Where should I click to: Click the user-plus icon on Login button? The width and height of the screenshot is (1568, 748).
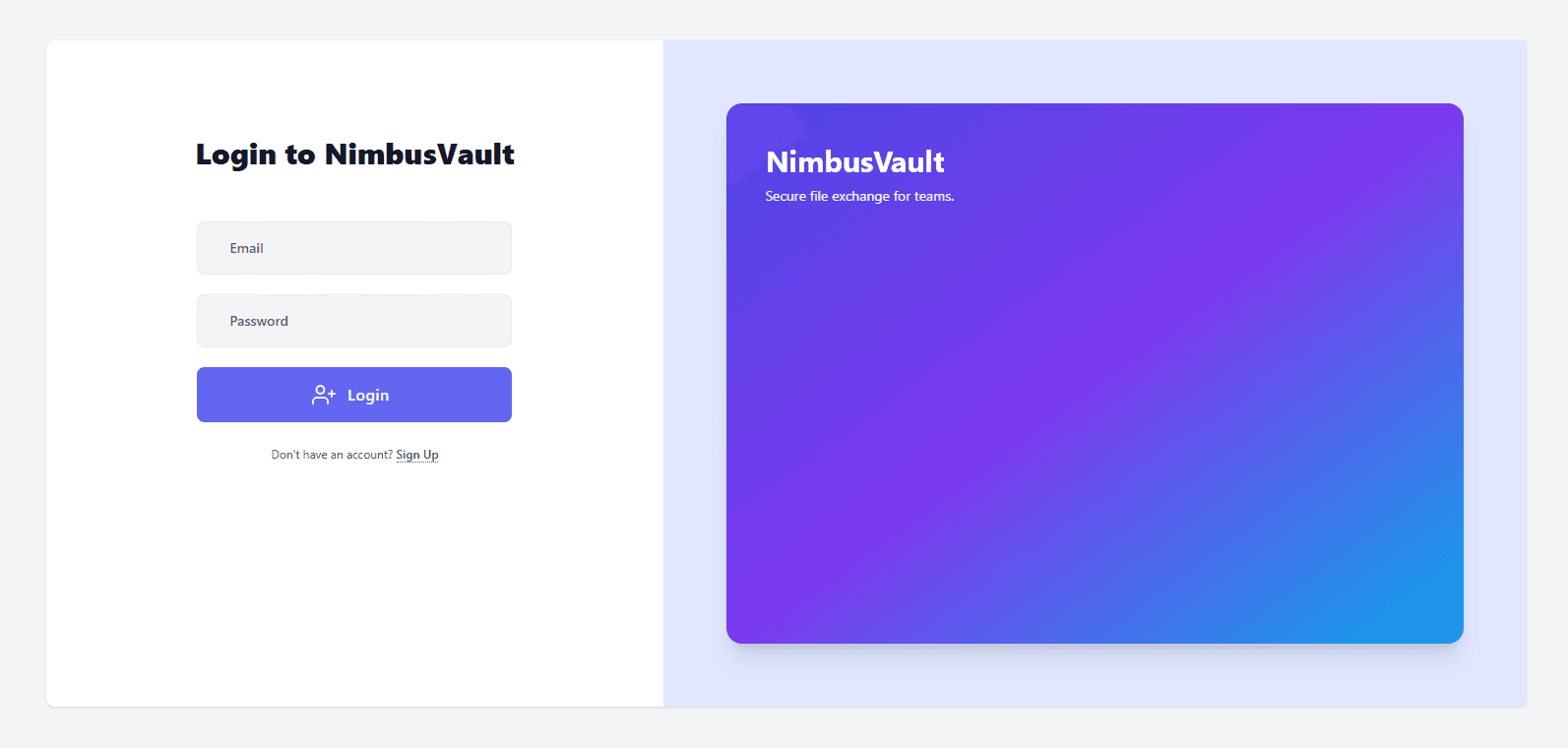(x=323, y=395)
